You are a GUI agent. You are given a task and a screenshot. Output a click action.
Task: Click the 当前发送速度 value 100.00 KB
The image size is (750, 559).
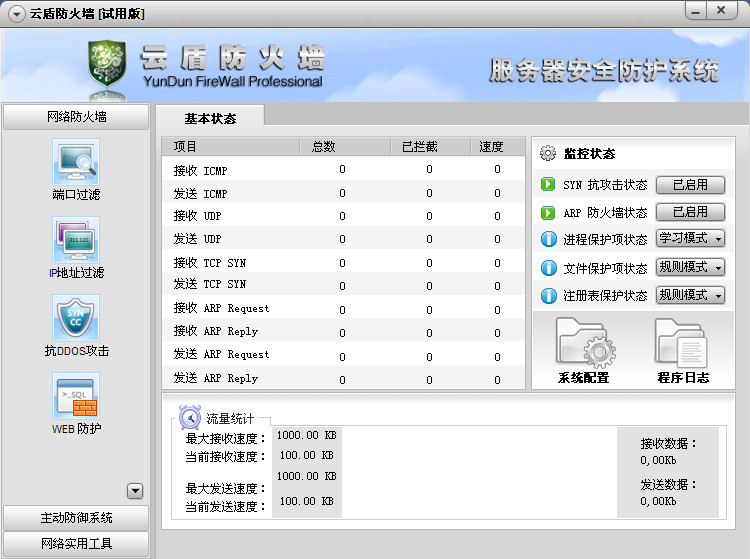[x=307, y=501]
